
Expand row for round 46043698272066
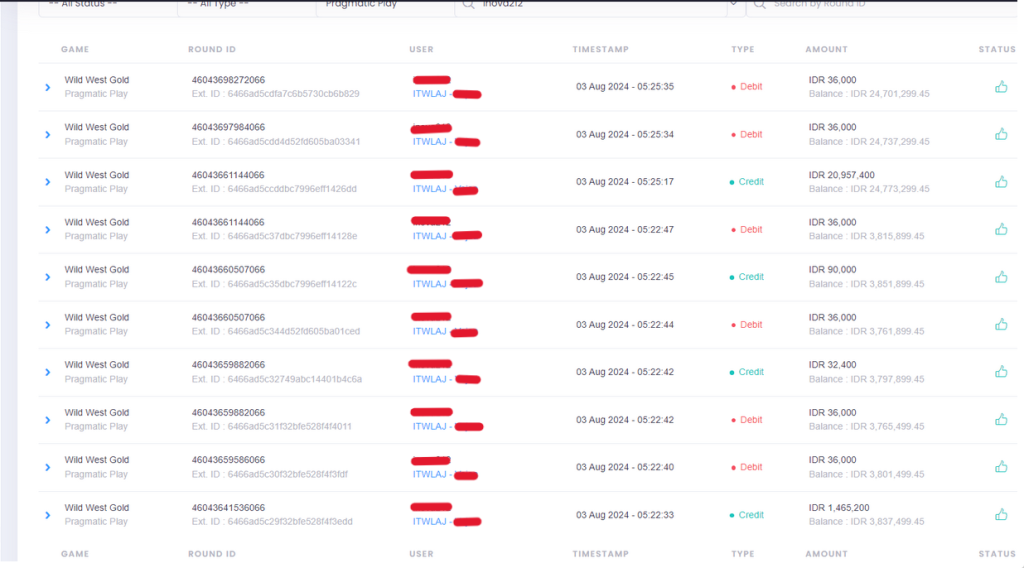[x=47, y=87]
